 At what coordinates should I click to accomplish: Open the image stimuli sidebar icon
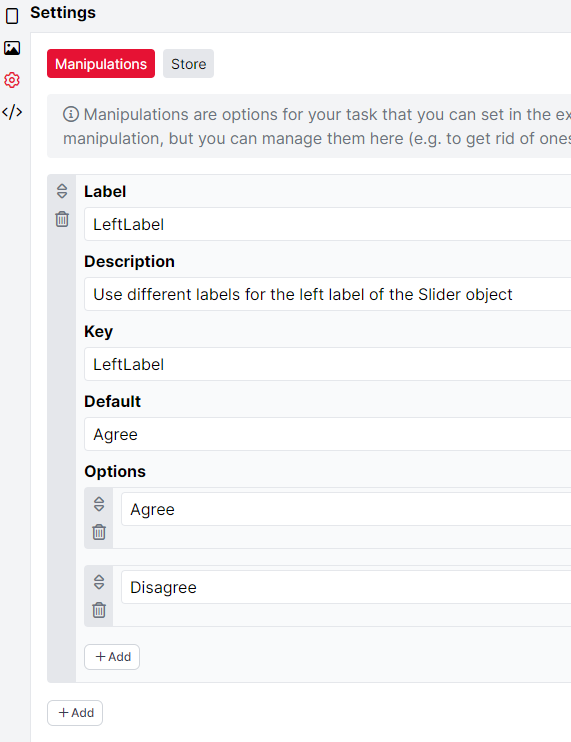click(12, 48)
